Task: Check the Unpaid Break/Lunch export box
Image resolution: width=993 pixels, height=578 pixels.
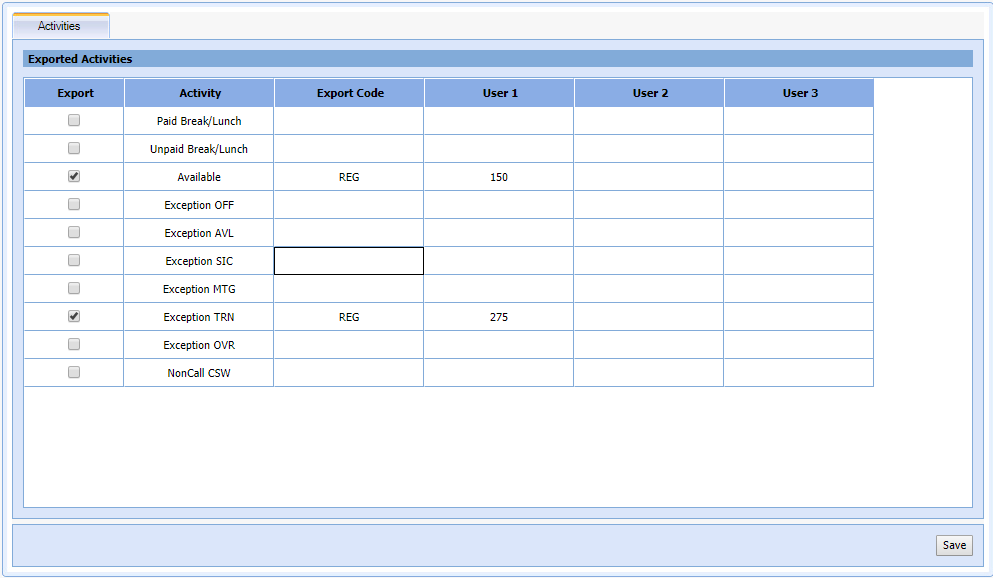Action: click(74, 148)
